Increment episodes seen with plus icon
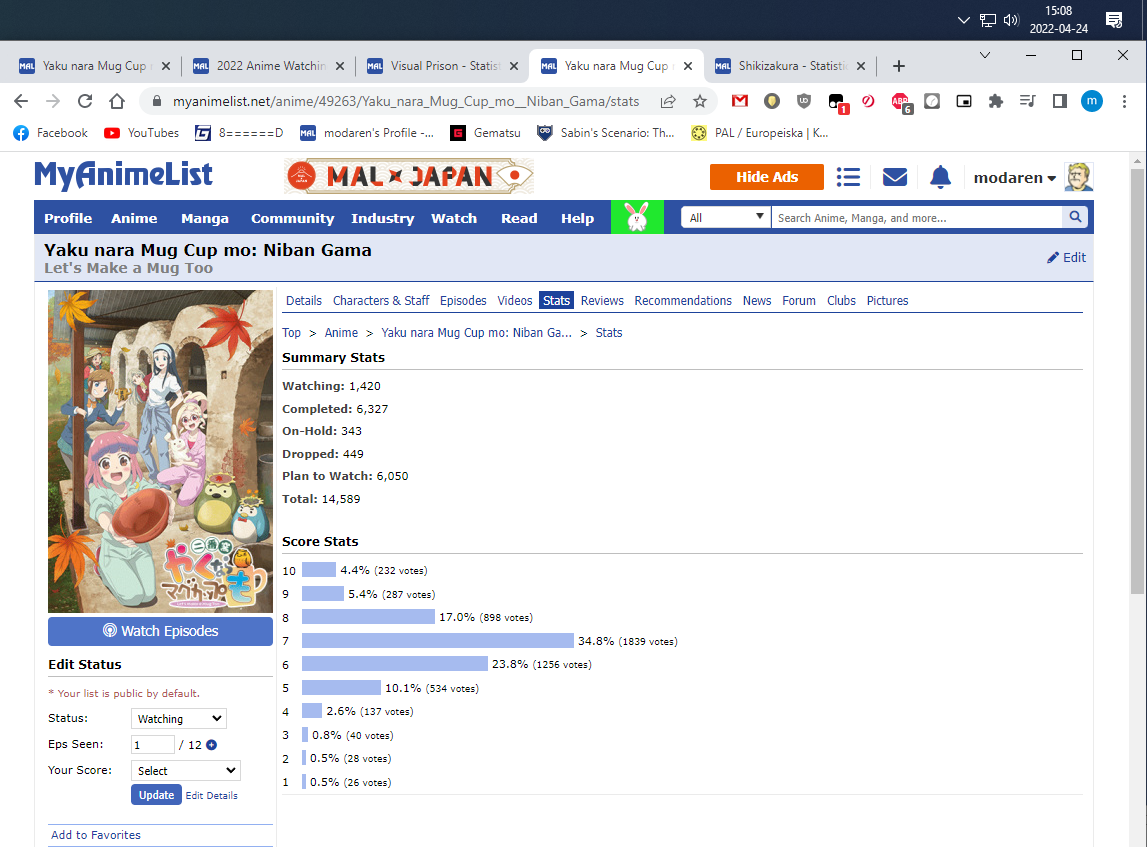 coord(211,745)
